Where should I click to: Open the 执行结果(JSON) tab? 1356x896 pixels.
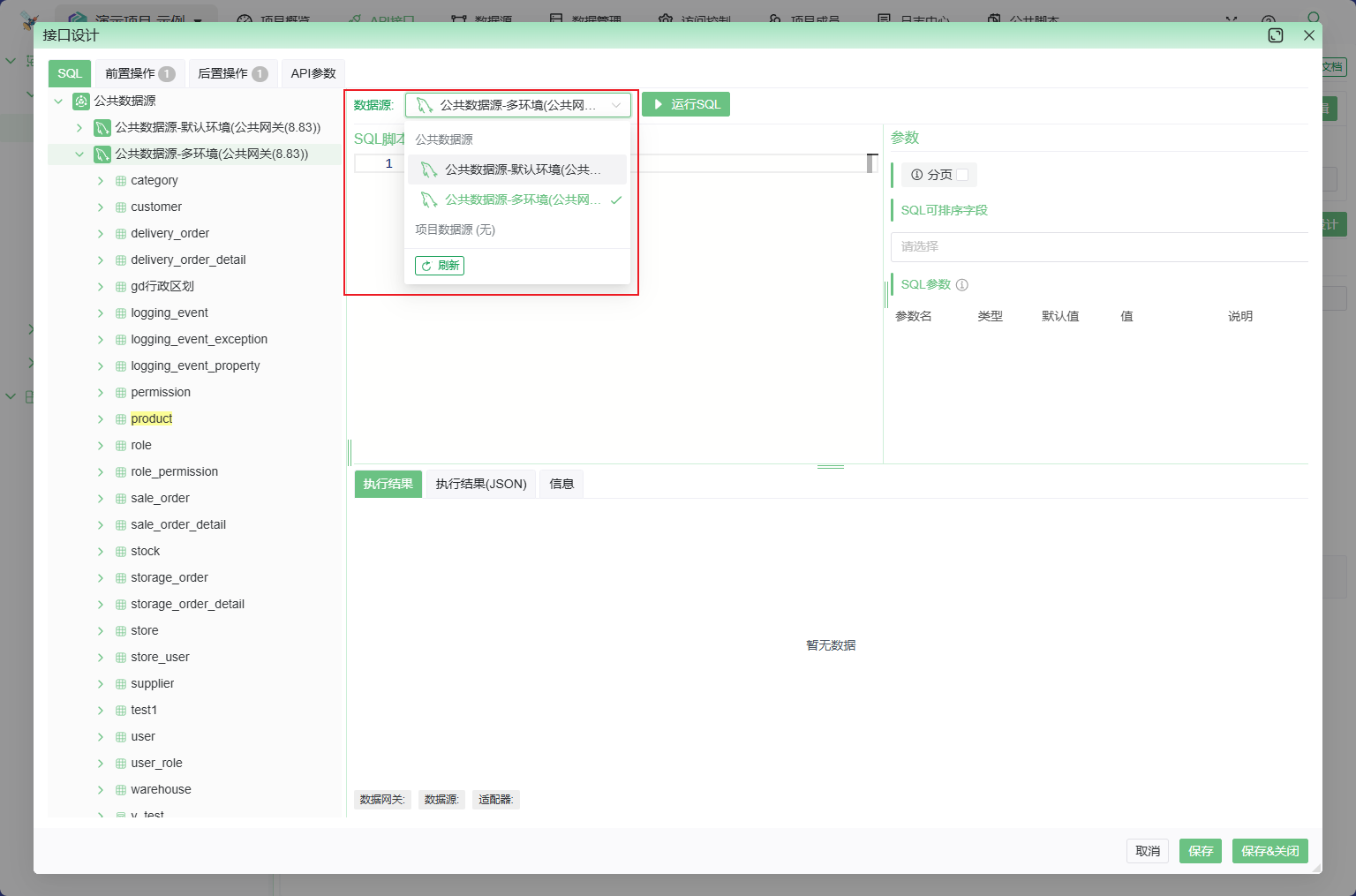point(480,484)
